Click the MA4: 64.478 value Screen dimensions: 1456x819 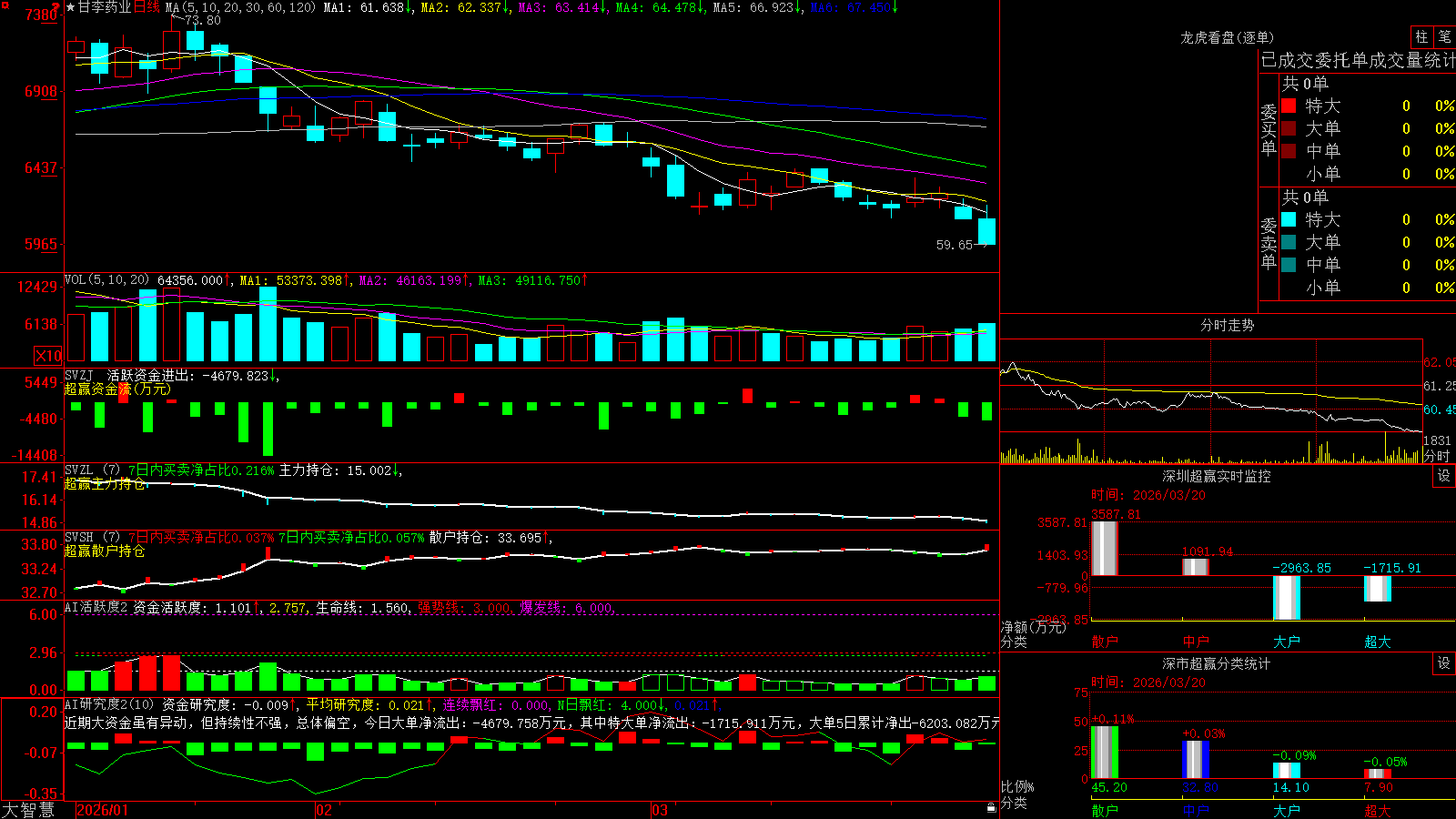point(660,7)
